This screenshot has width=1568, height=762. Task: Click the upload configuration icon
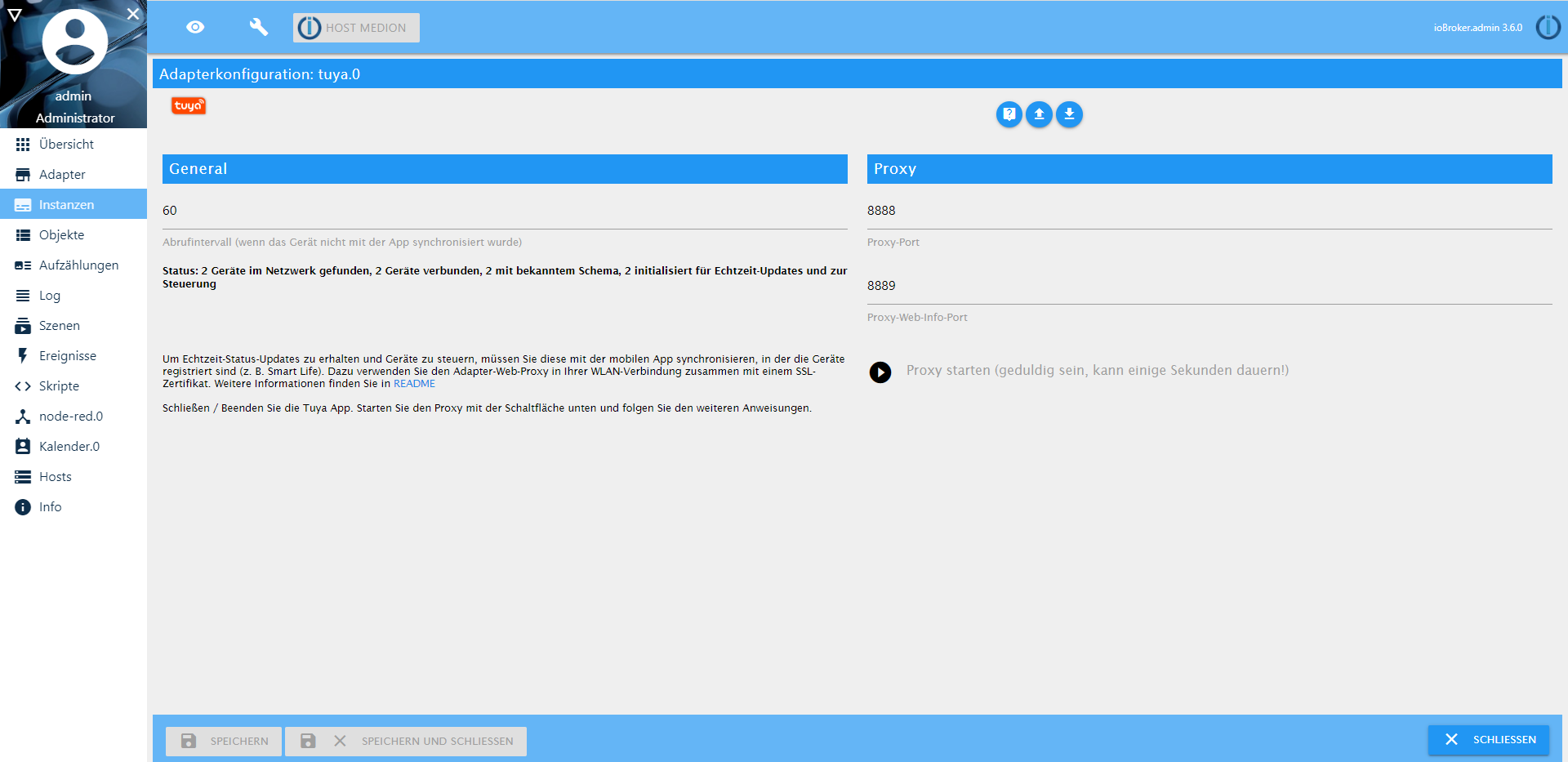click(x=1039, y=114)
